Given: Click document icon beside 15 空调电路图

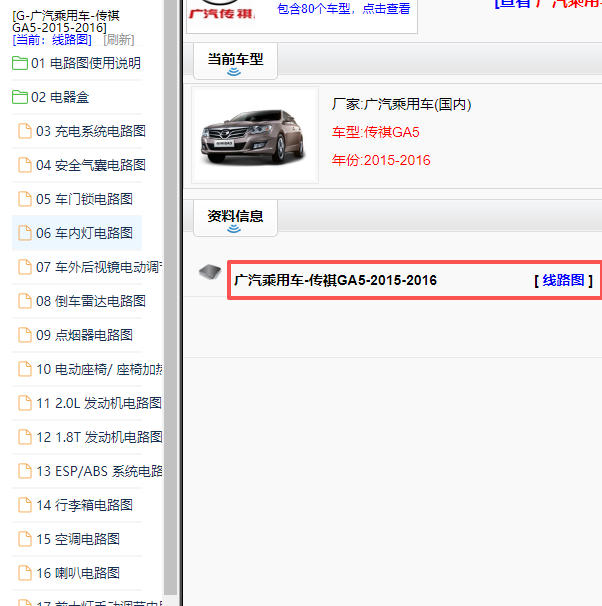Looking at the screenshot, I should point(25,539).
